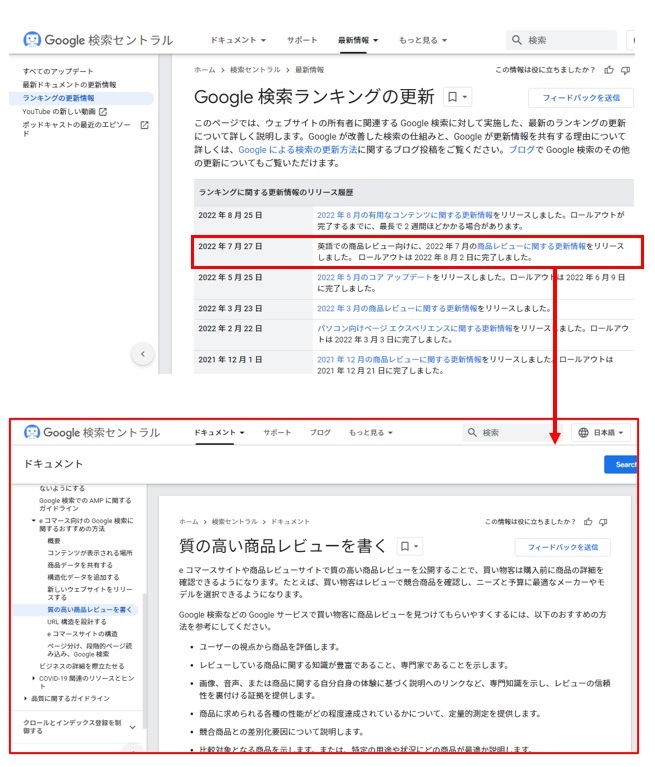The image size is (655, 767).
Task: Open bookmark dropdown next to Google 検索ランキングの更新
Action: tap(458, 97)
